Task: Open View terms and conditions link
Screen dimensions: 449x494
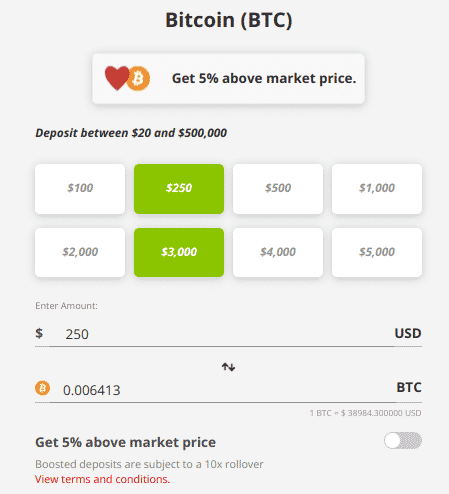Action: pyautogui.click(x=103, y=479)
